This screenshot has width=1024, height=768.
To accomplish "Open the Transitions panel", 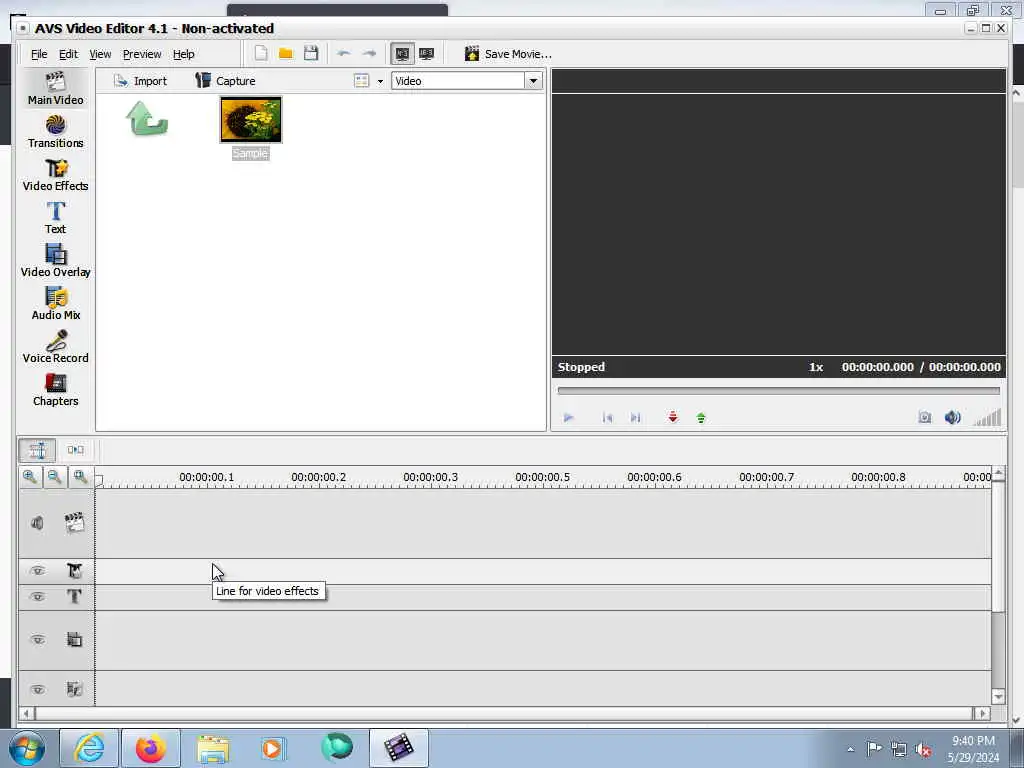I will coord(56,132).
